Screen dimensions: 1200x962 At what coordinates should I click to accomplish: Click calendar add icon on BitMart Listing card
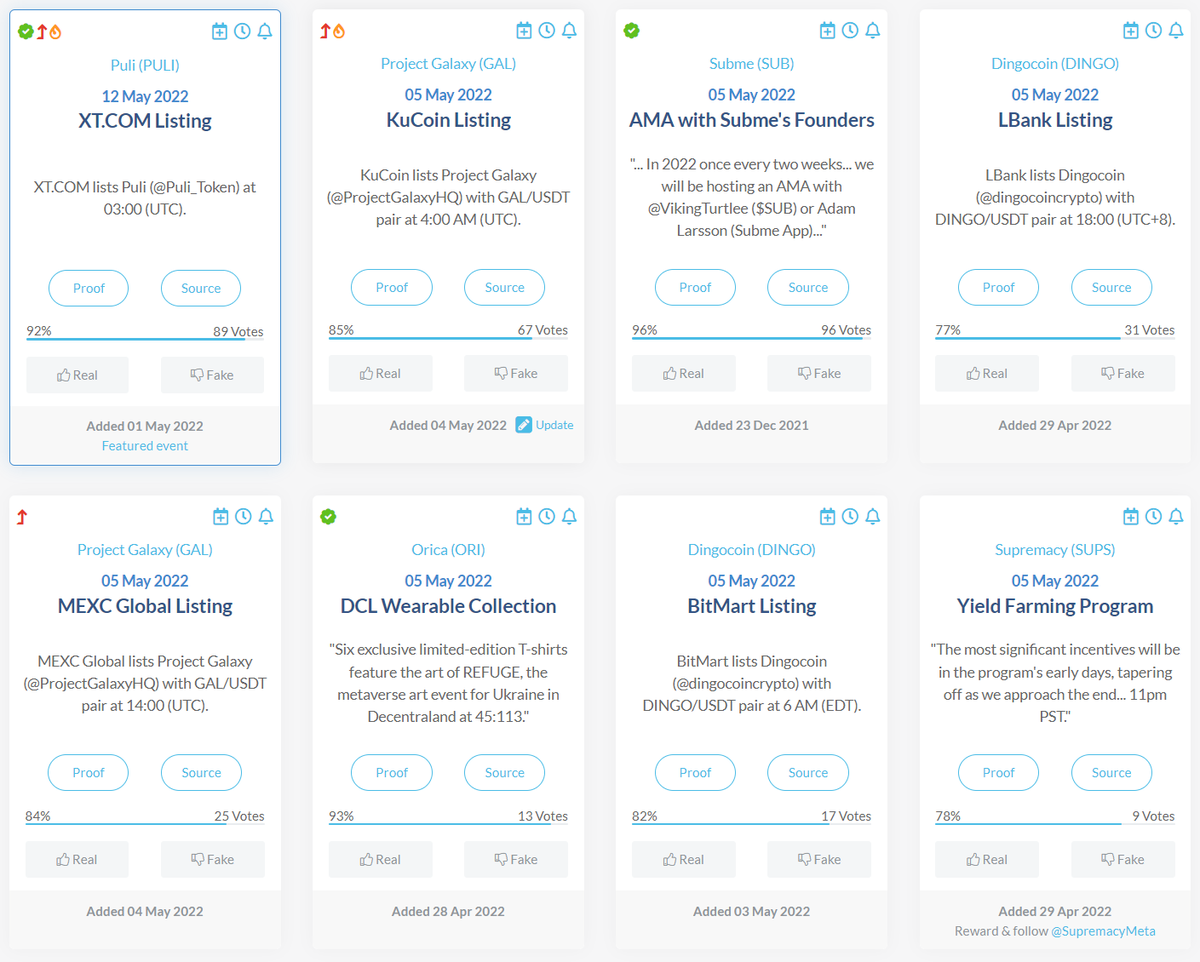[x=827, y=517]
